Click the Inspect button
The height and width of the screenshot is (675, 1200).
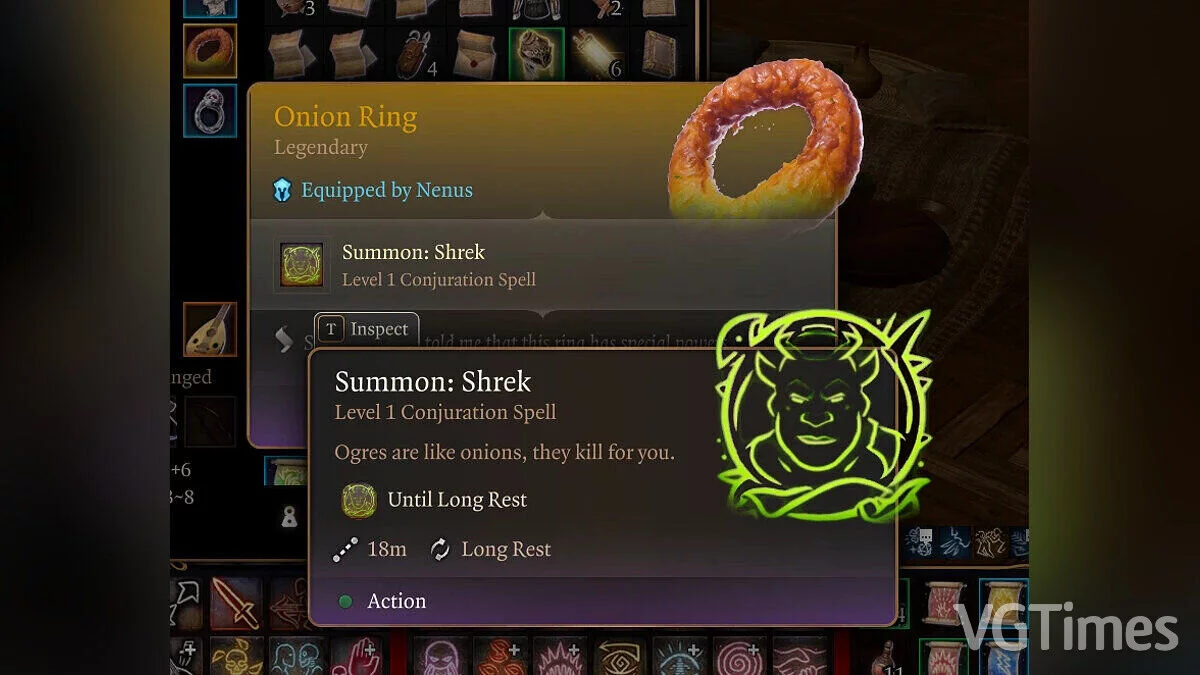(x=367, y=329)
